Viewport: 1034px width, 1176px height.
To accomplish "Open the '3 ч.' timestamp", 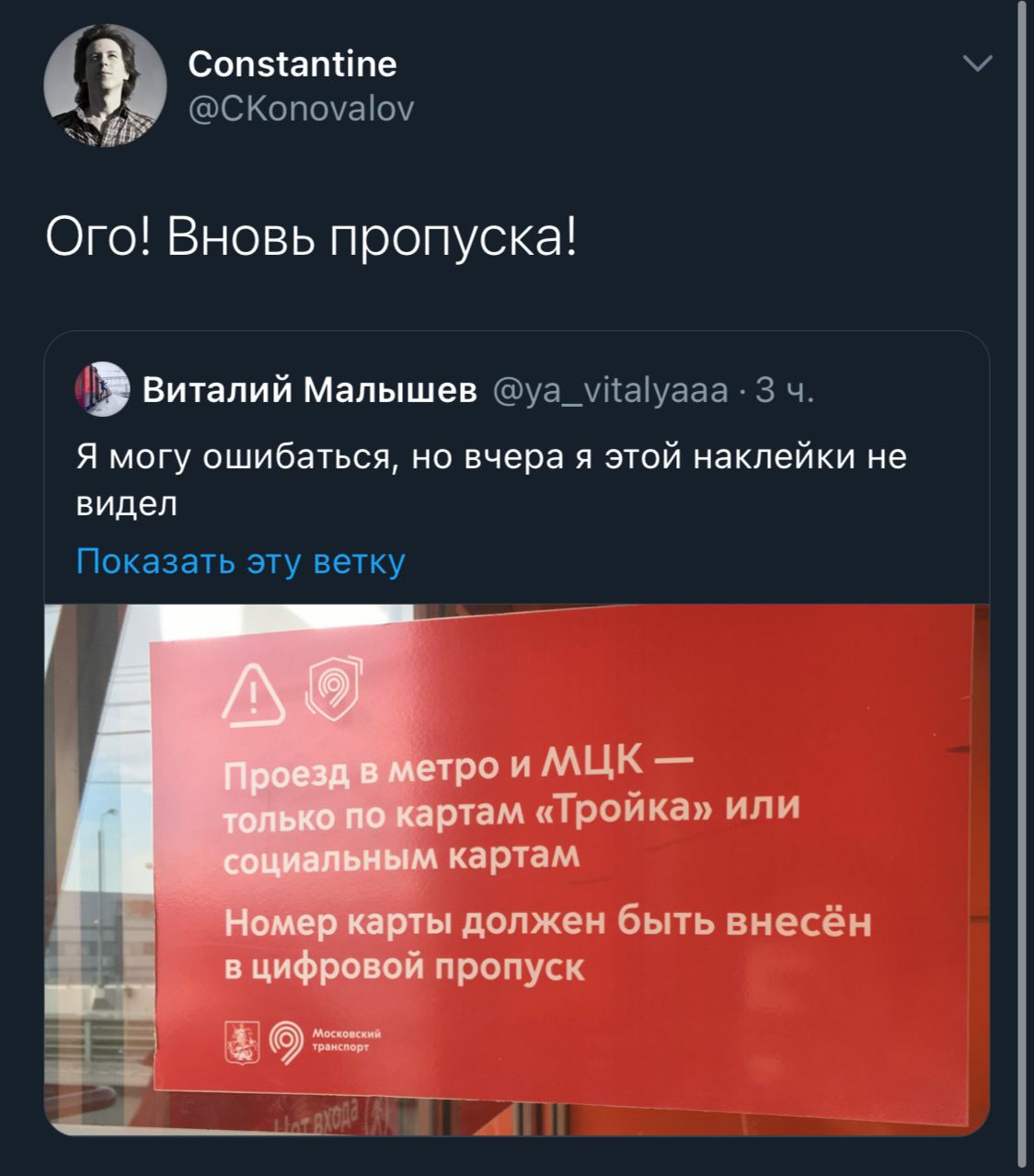I will pyautogui.click(x=784, y=391).
